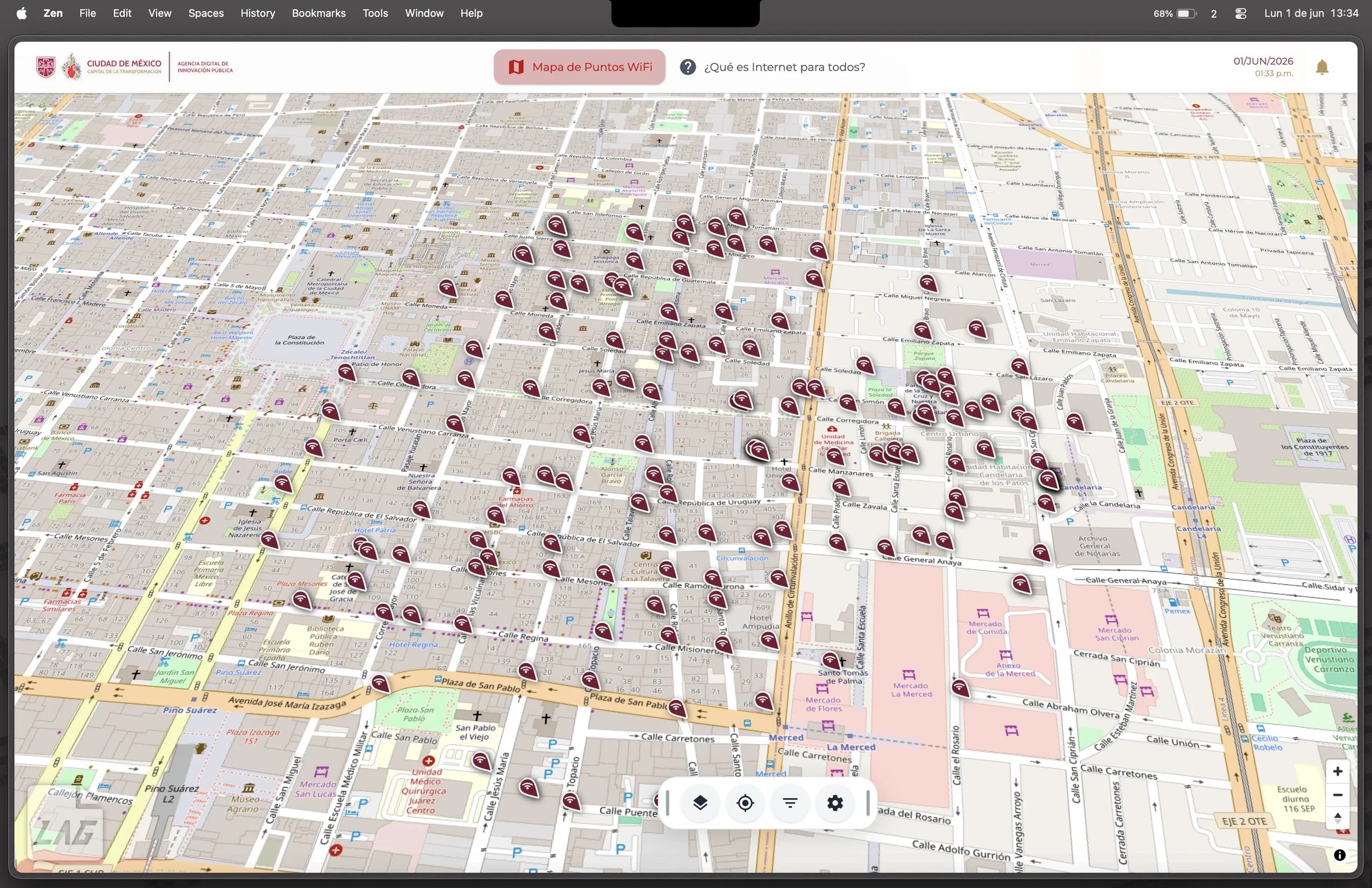The image size is (1372, 888).
Task: Open the File menu
Action: (x=87, y=13)
